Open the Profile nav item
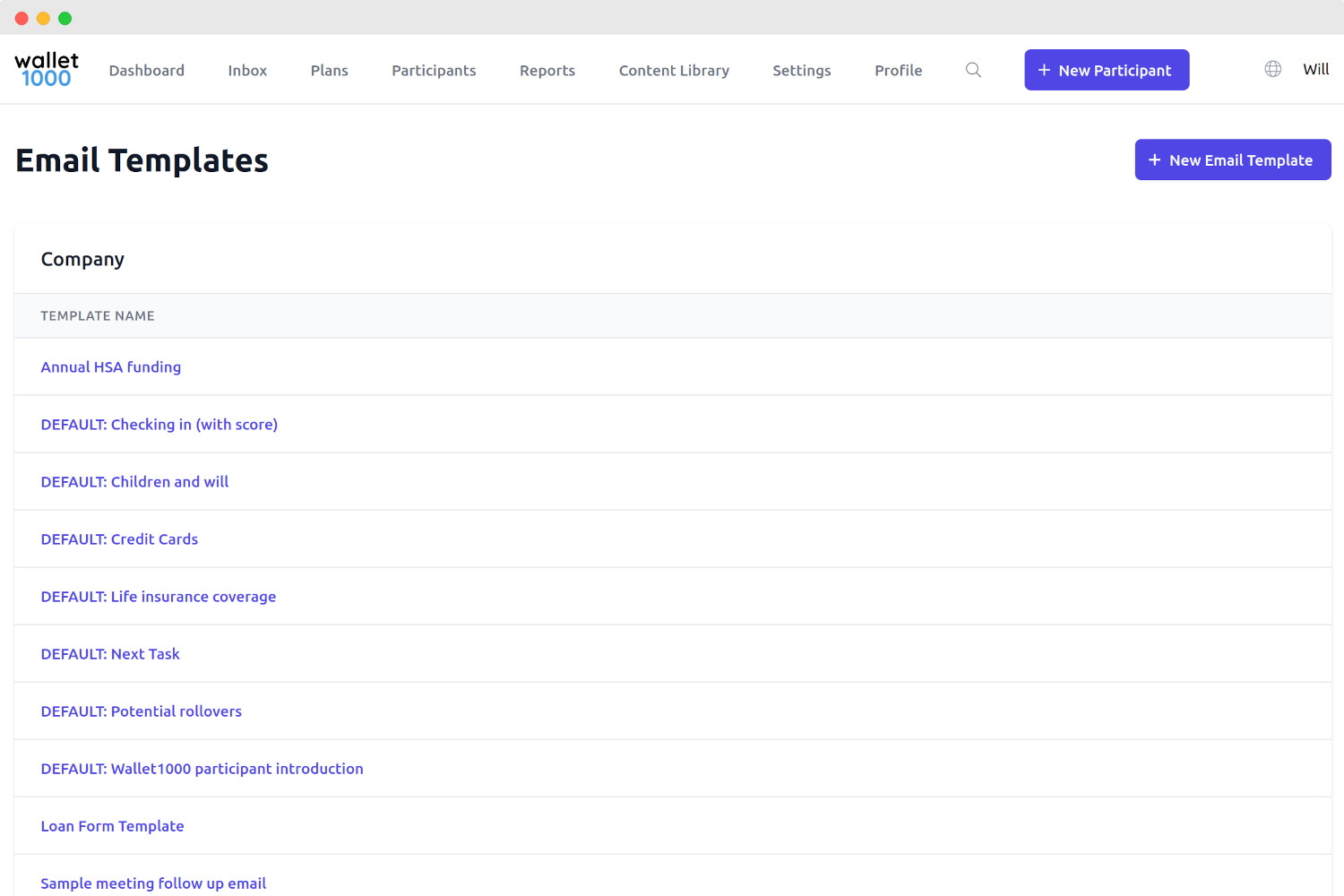 (899, 70)
